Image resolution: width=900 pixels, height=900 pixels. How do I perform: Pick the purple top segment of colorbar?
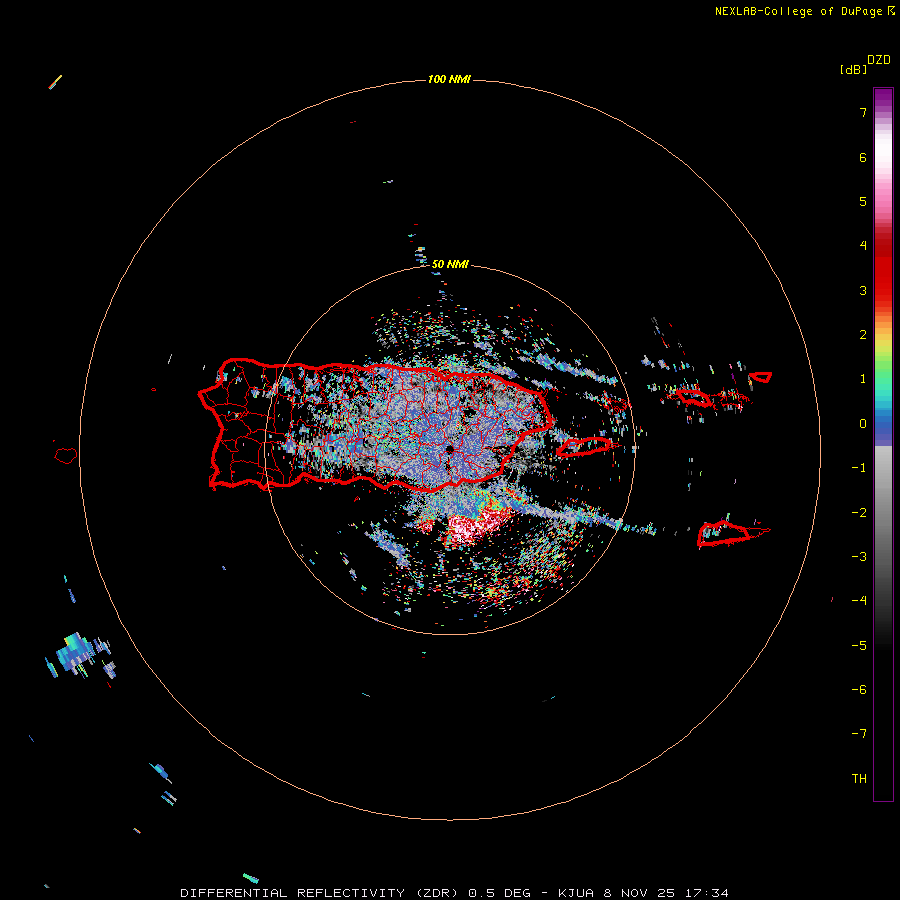tap(883, 99)
